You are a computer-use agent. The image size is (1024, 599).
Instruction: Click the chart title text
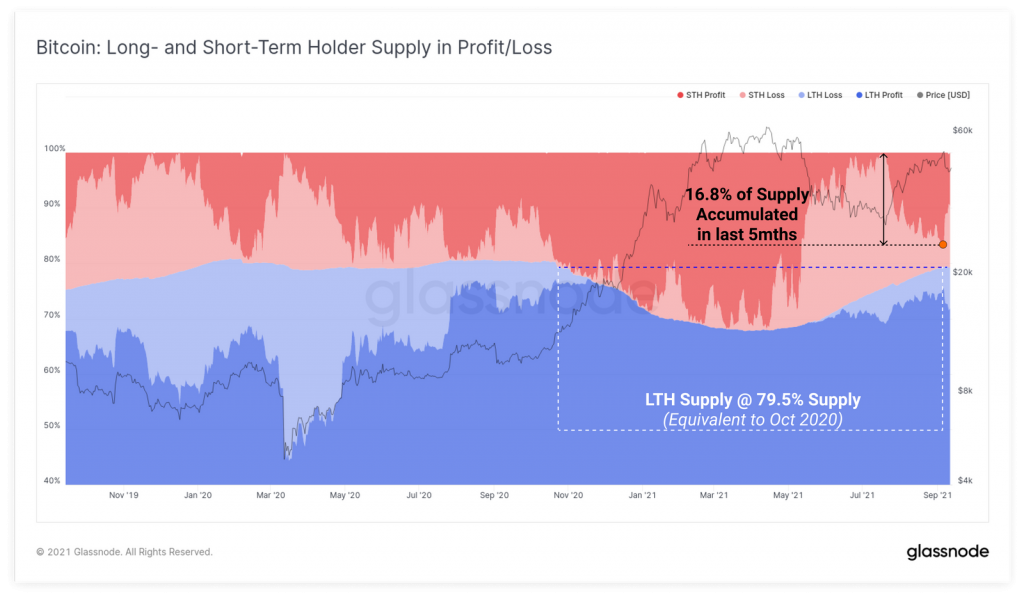tap(294, 48)
